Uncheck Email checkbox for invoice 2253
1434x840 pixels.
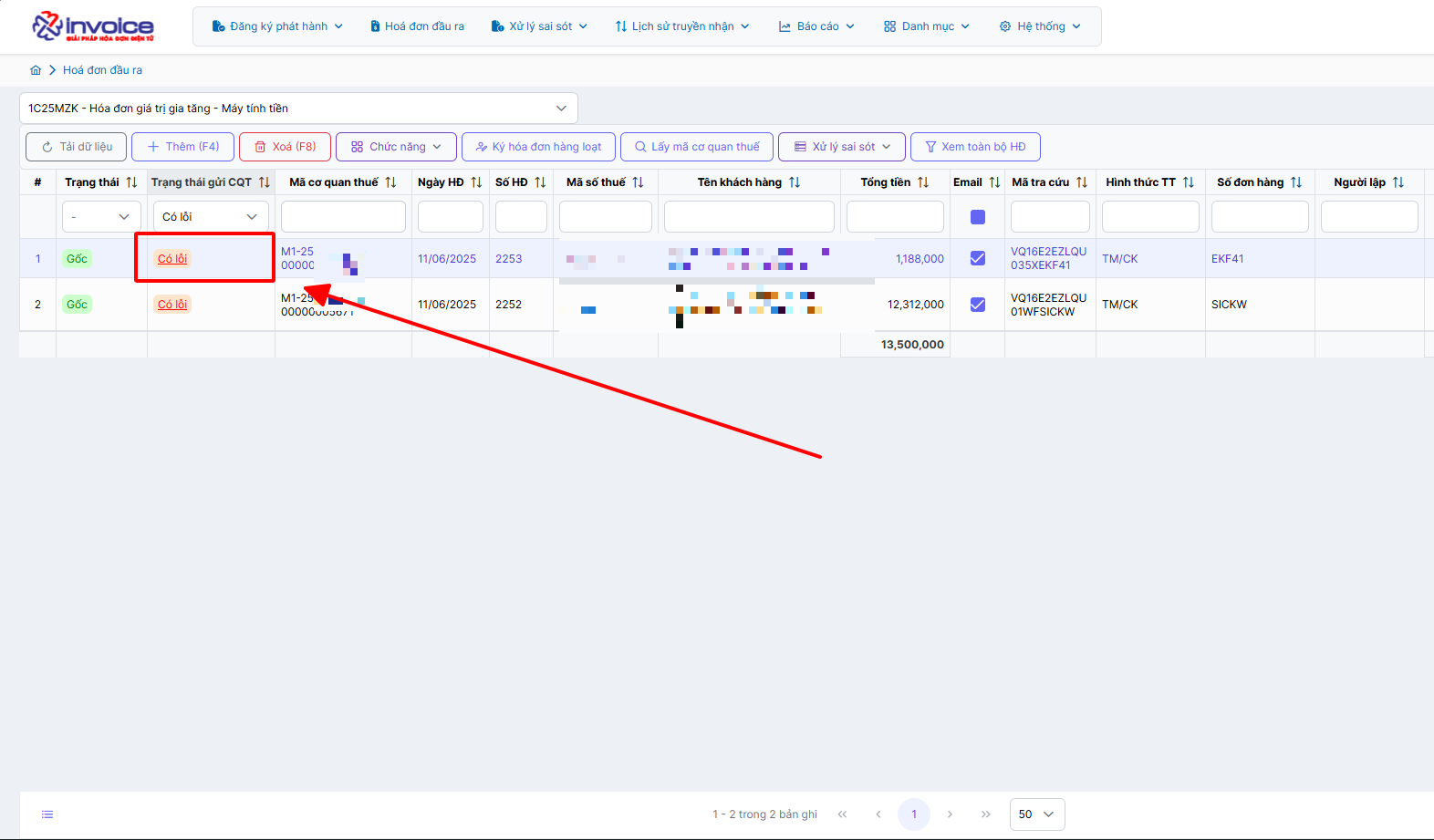[x=978, y=258]
